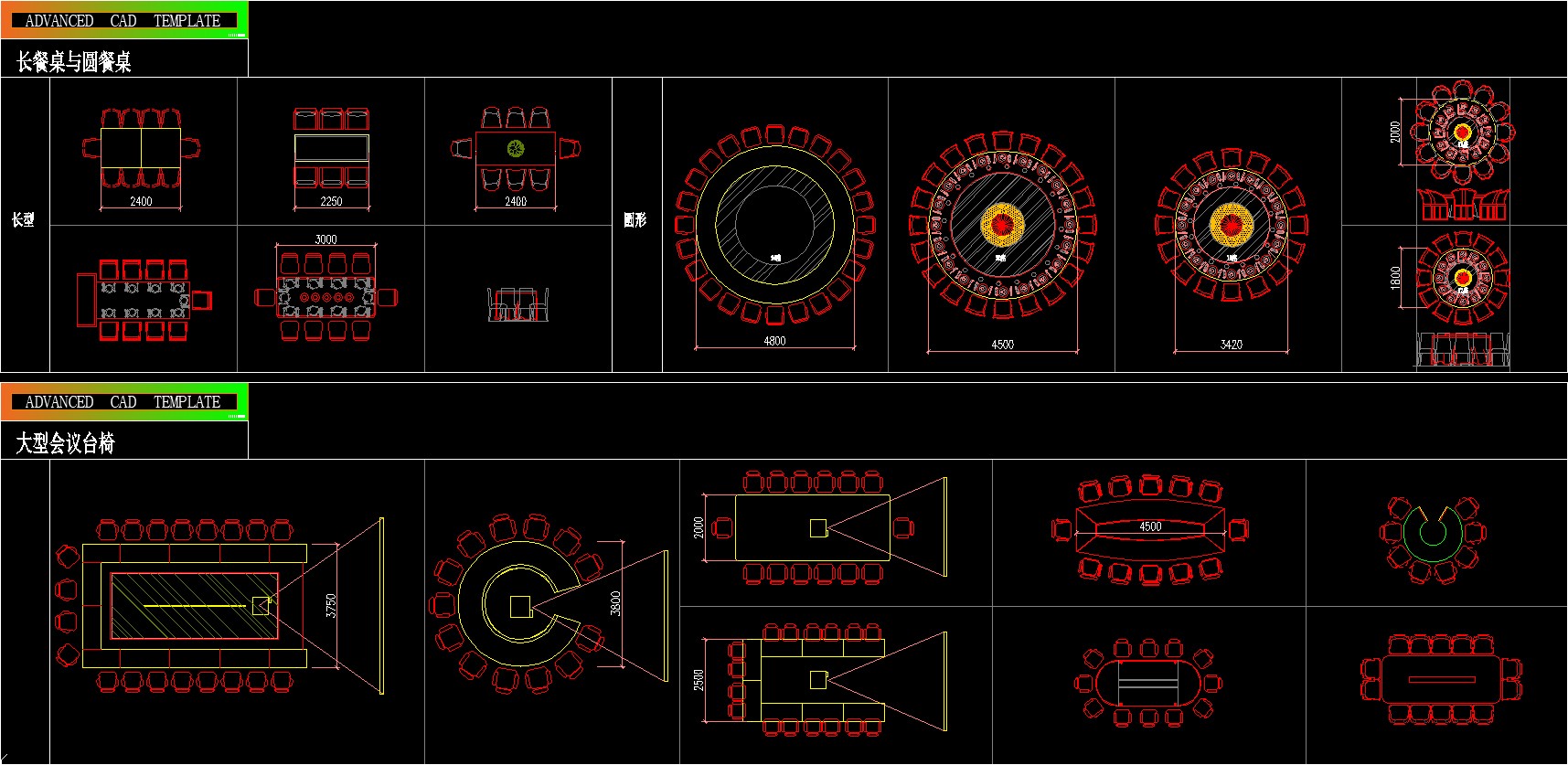Select the 长型 row label
This screenshot has width=1568, height=765.
(x=23, y=220)
